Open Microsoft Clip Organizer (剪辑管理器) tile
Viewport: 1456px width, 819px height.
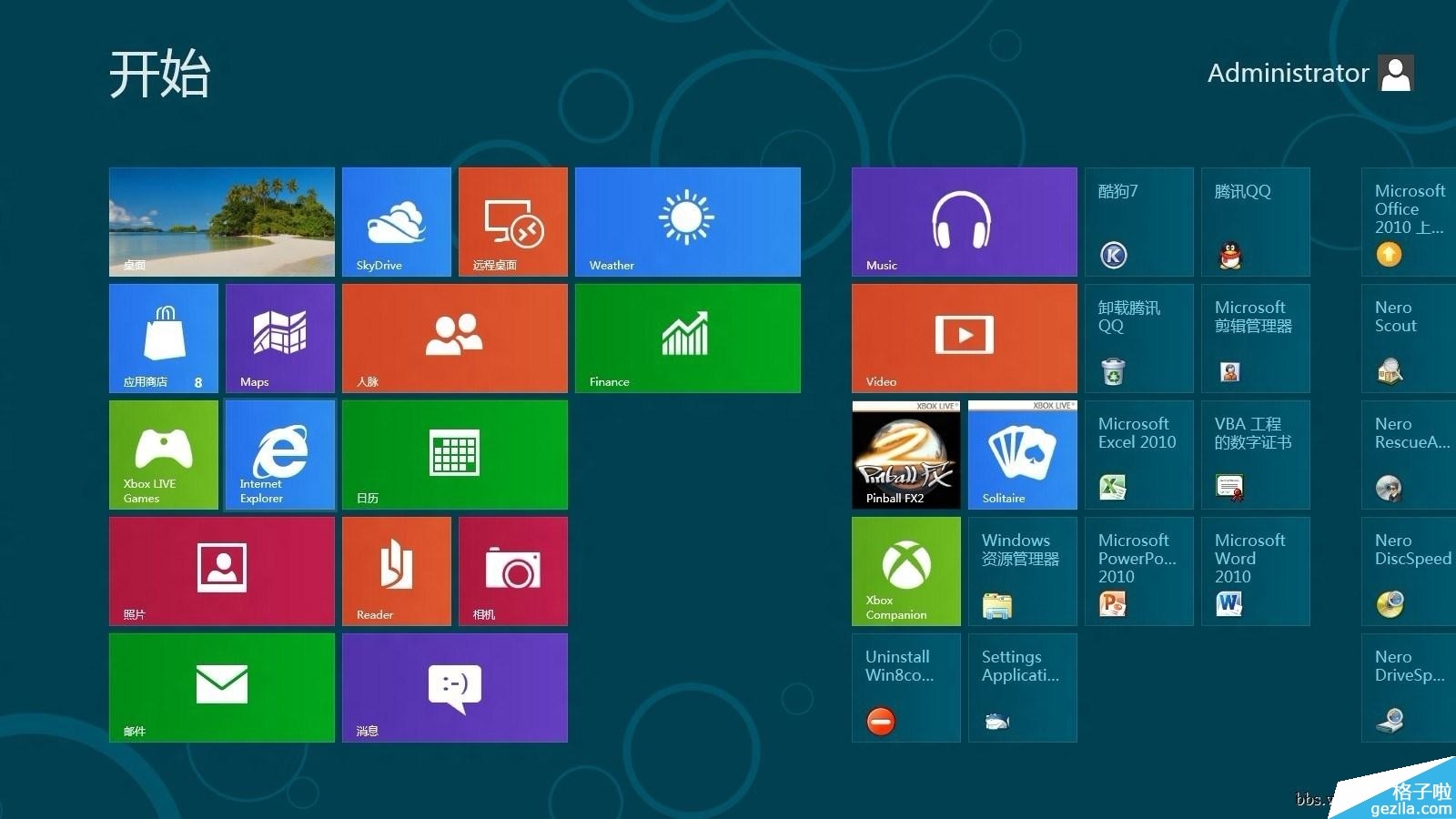click(1256, 339)
